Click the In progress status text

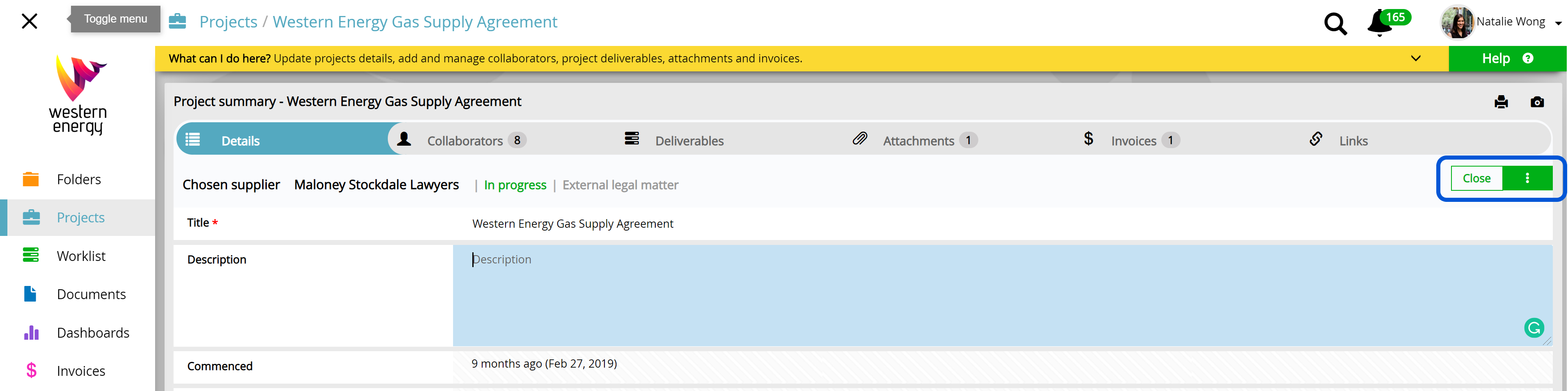pos(515,185)
